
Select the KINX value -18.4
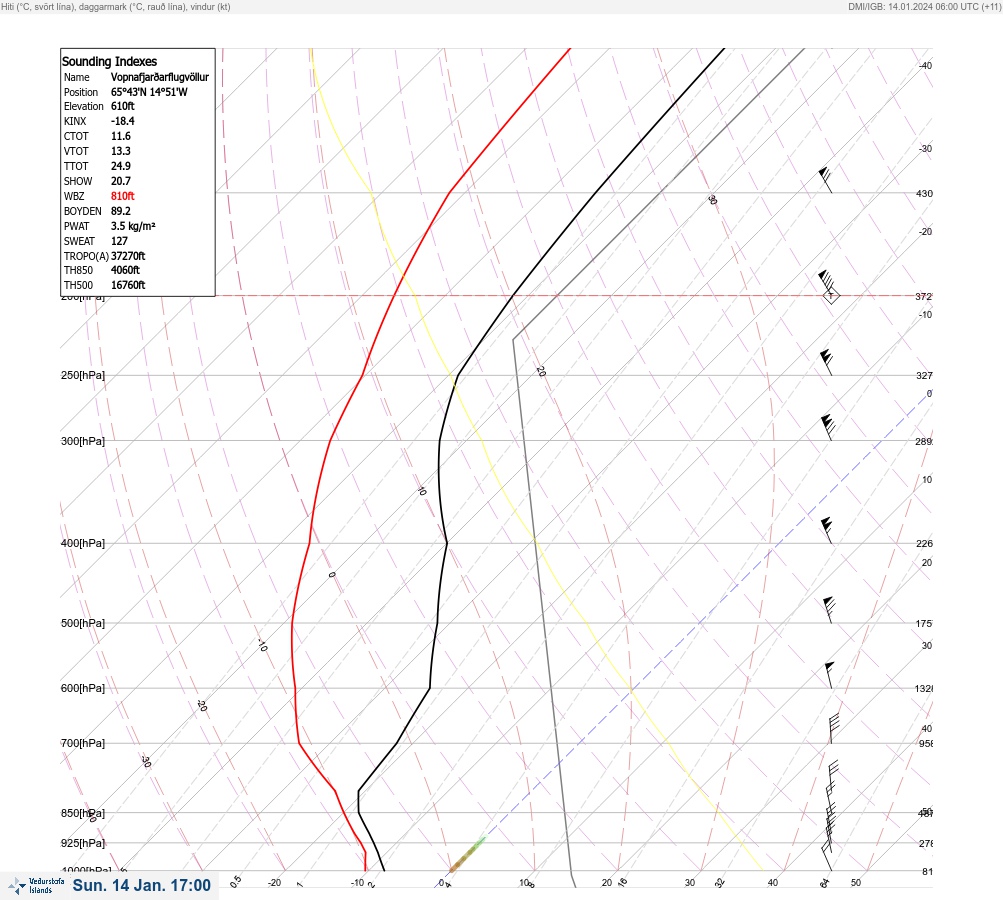(123, 121)
